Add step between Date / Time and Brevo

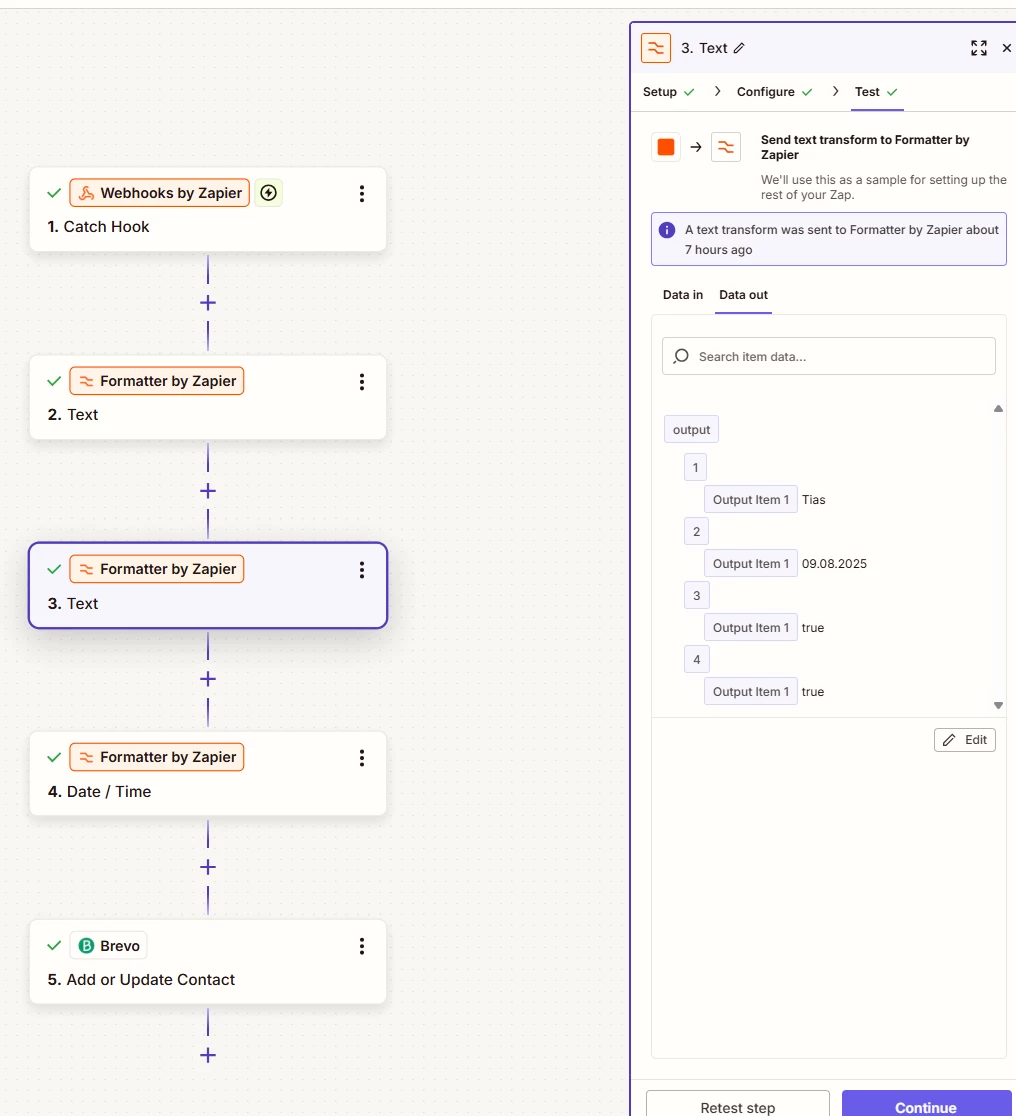pos(208,867)
